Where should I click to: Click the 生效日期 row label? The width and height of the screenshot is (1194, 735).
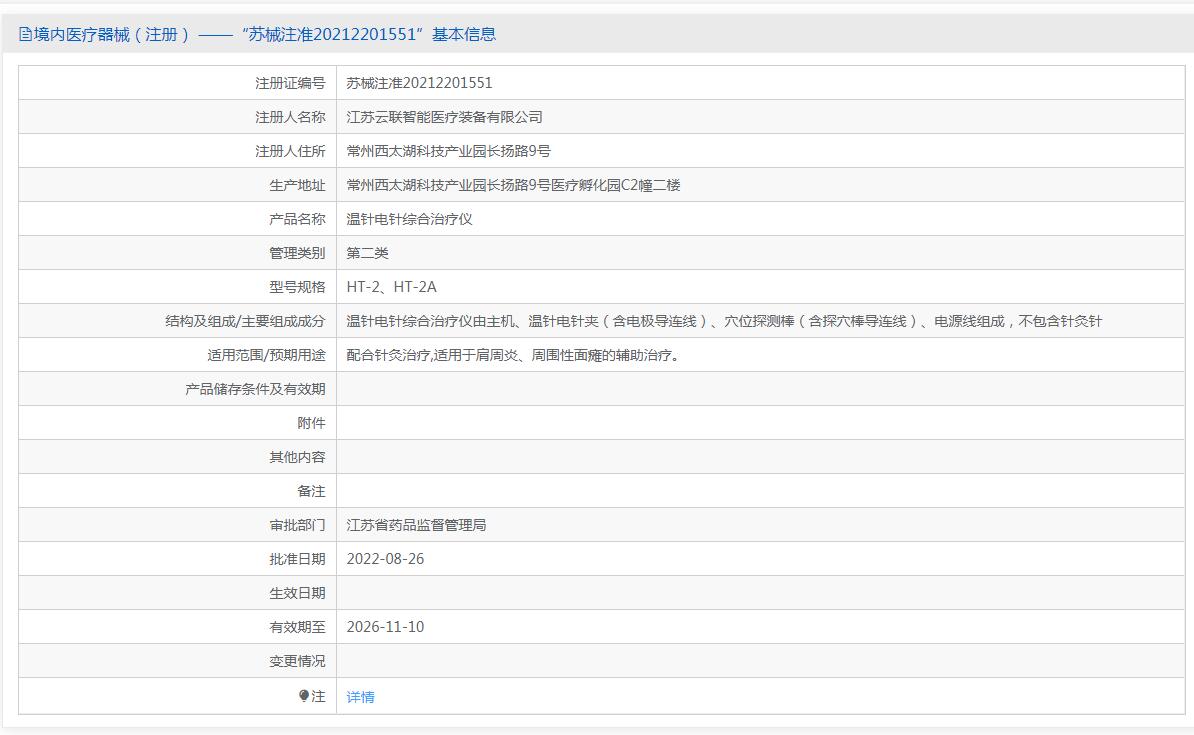coord(297,593)
